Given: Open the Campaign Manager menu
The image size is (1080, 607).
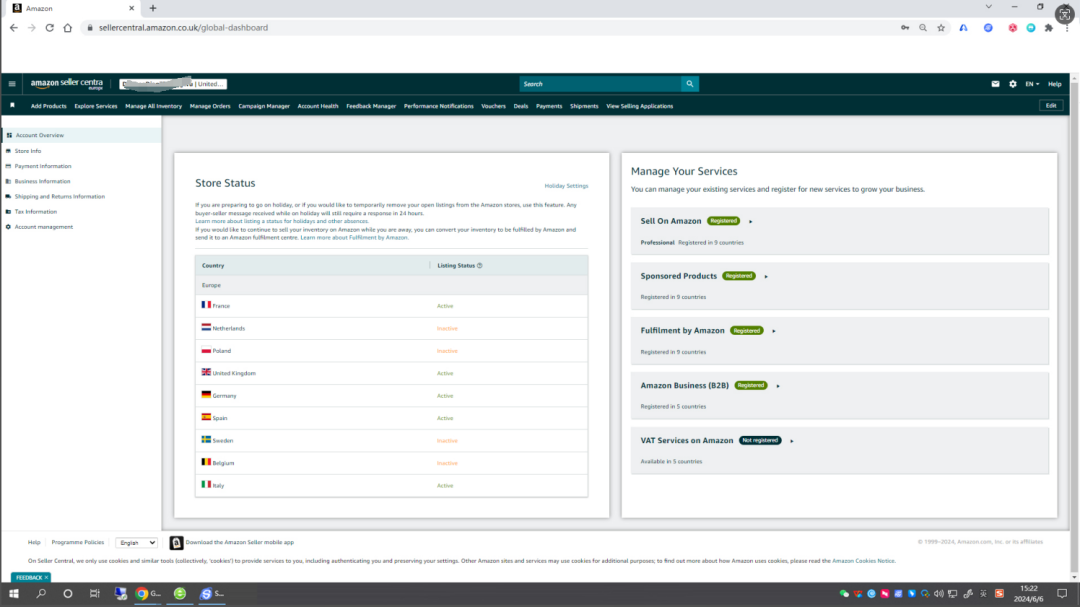Looking at the screenshot, I should point(264,106).
